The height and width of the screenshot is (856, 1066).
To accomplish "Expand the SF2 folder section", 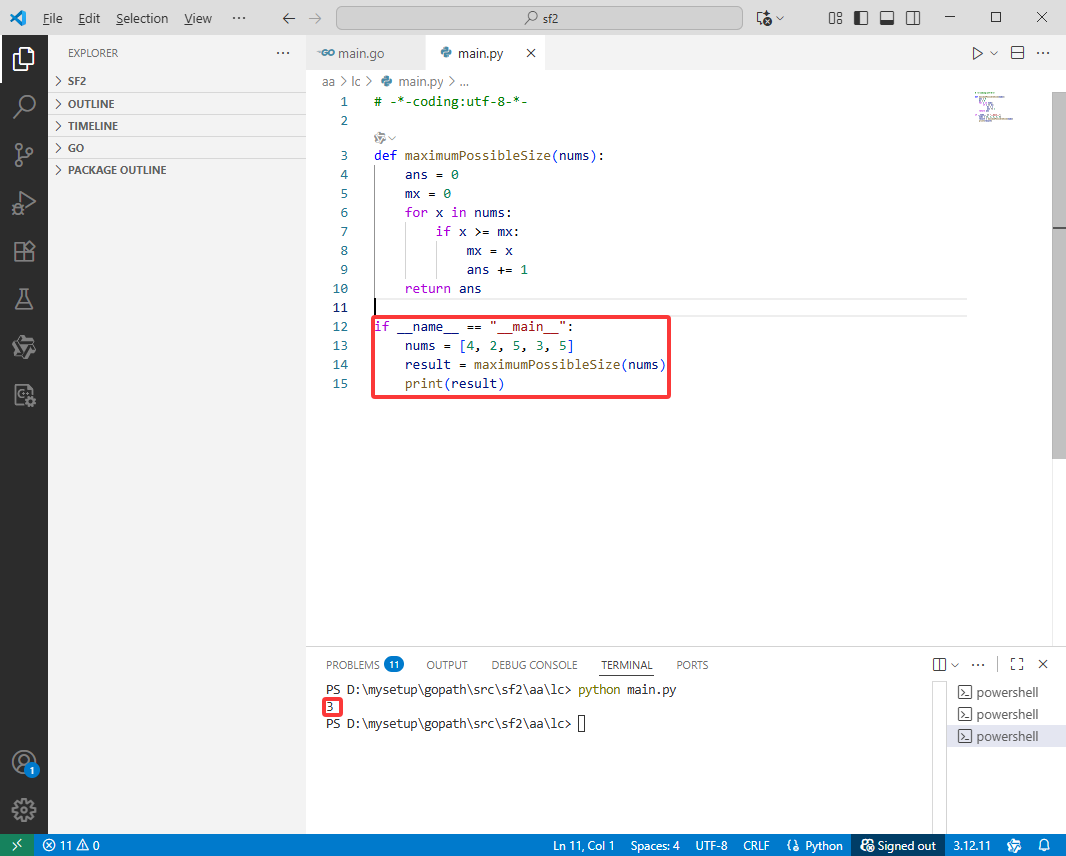I will click(177, 81).
